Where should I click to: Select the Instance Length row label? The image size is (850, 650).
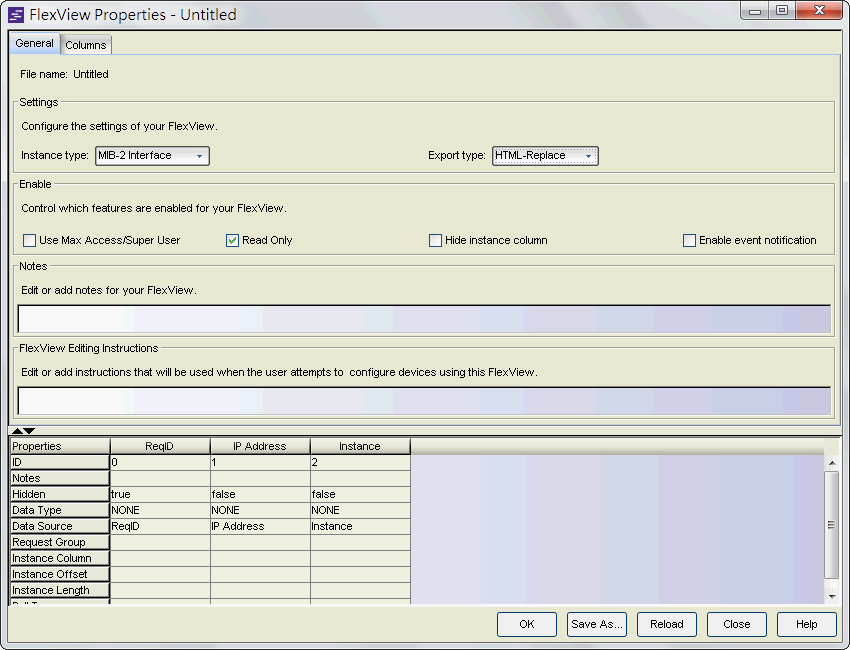point(60,590)
